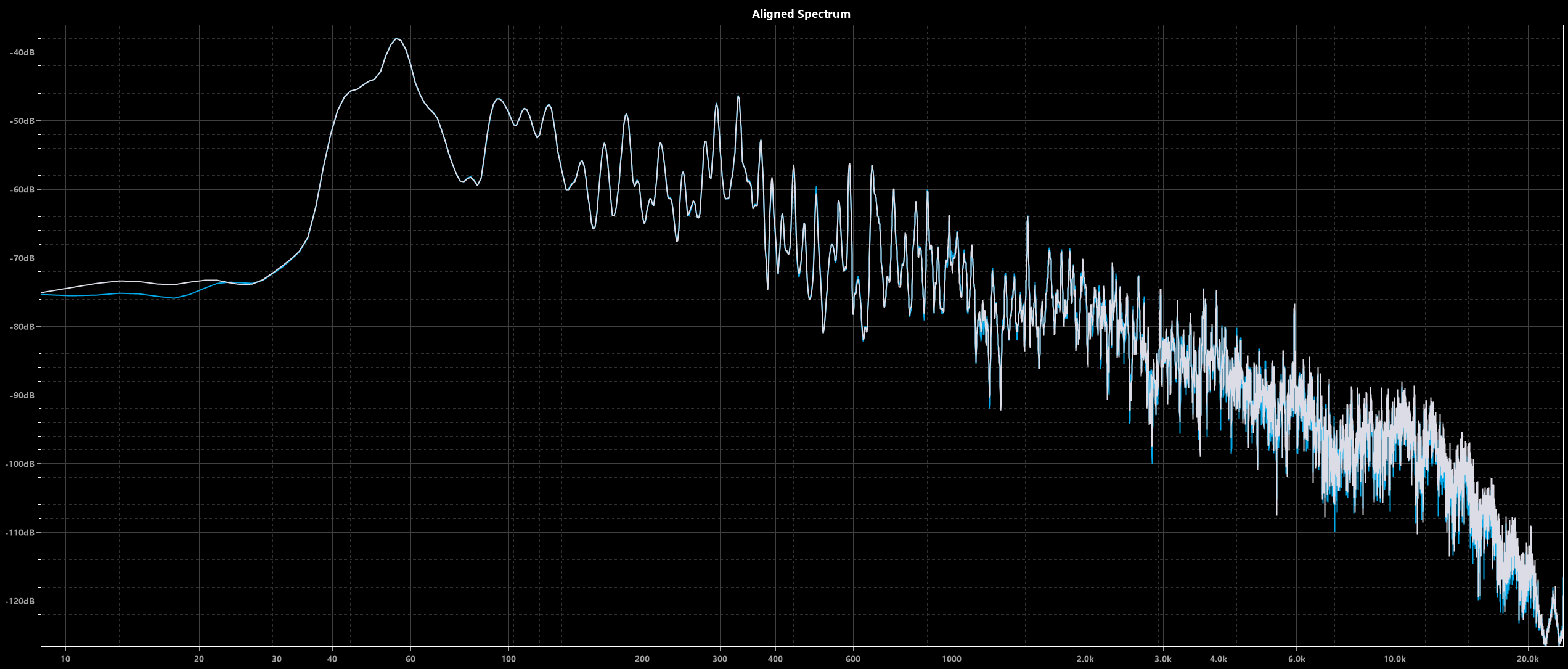Click the 3.0k frequency axis label

(1163, 659)
